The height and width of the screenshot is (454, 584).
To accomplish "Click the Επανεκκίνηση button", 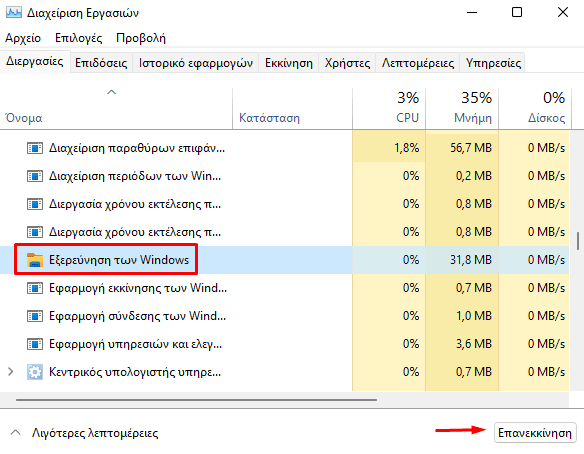I will coord(535,433).
